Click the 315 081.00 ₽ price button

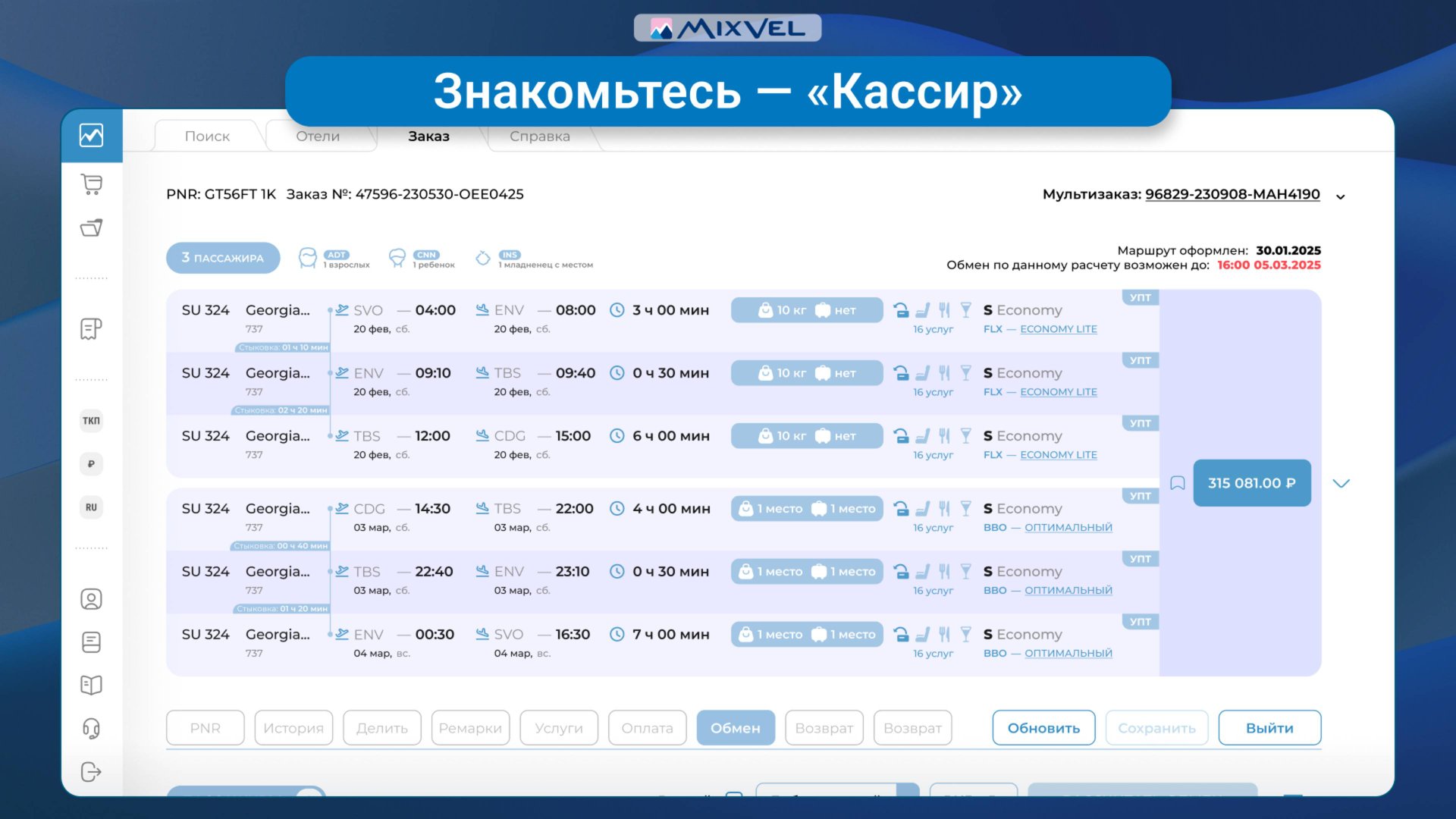(1251, 483)
